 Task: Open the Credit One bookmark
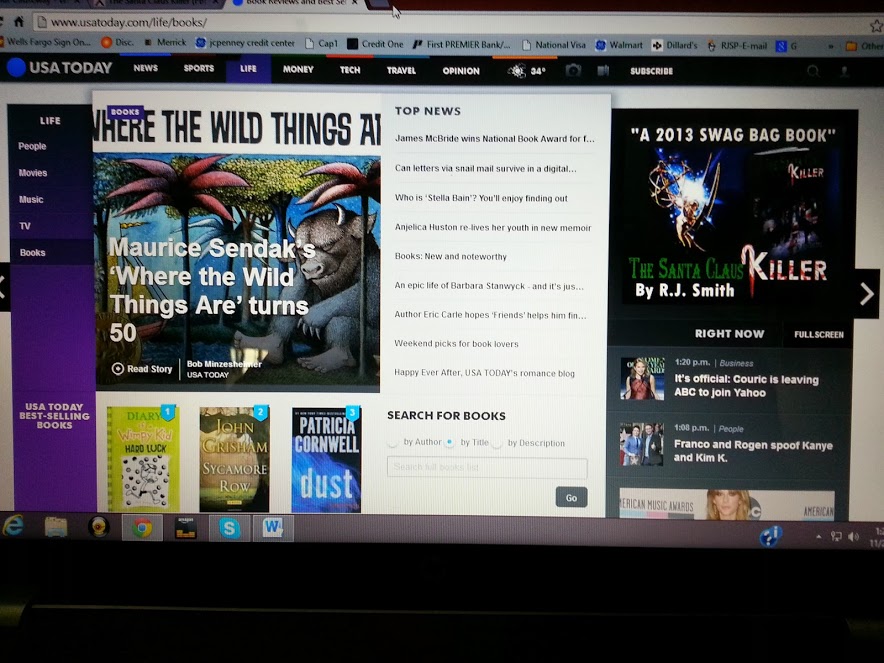[375, 44]
